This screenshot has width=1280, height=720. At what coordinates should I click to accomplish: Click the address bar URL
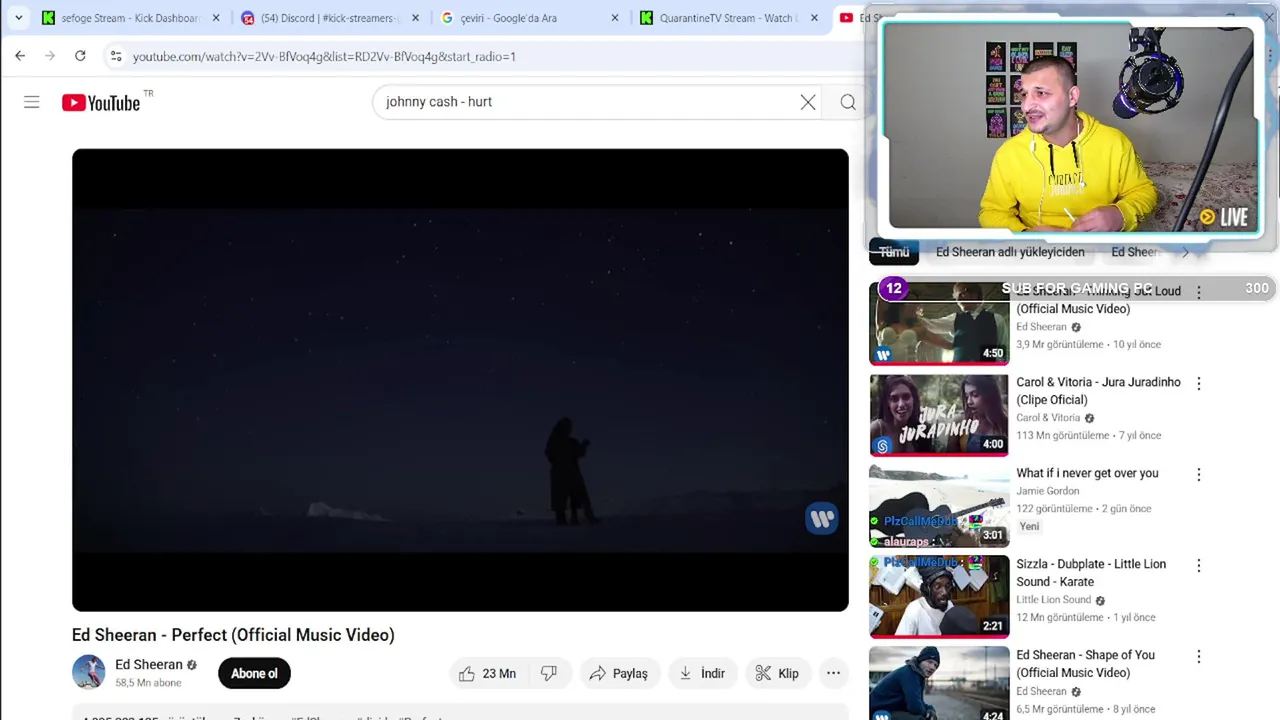pyautogui.click(x=324, y=57)
